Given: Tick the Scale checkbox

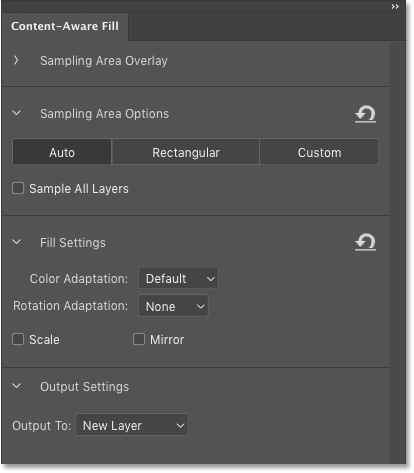Looking at the screenshot, I should [x=18, y=339].
